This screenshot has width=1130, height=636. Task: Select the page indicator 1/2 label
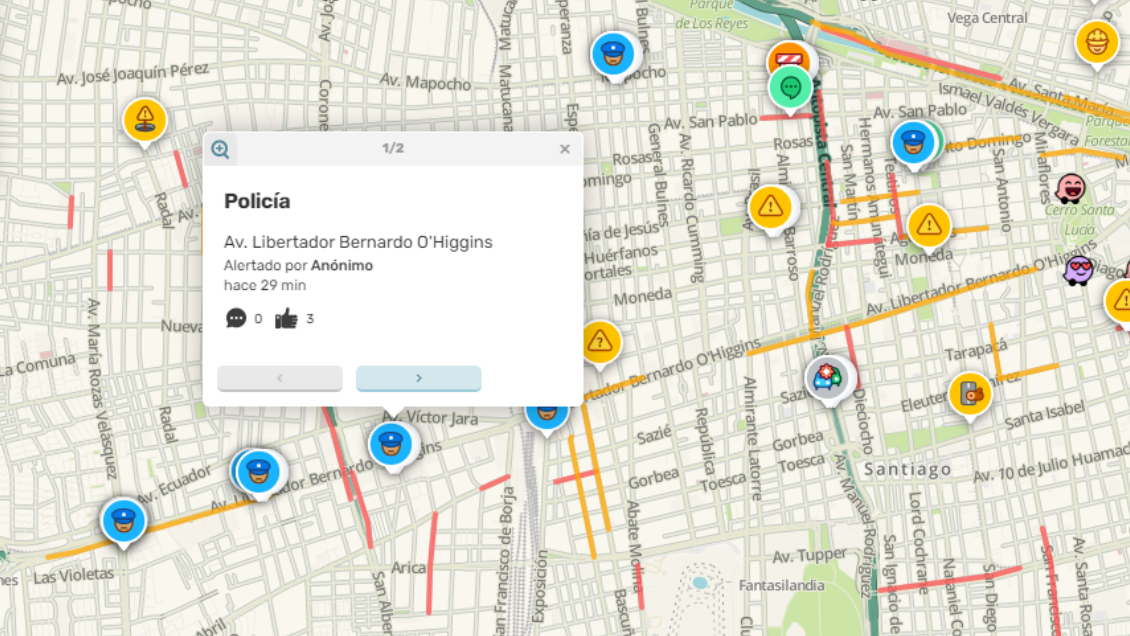pyautogui.click(x=392, y=148)
